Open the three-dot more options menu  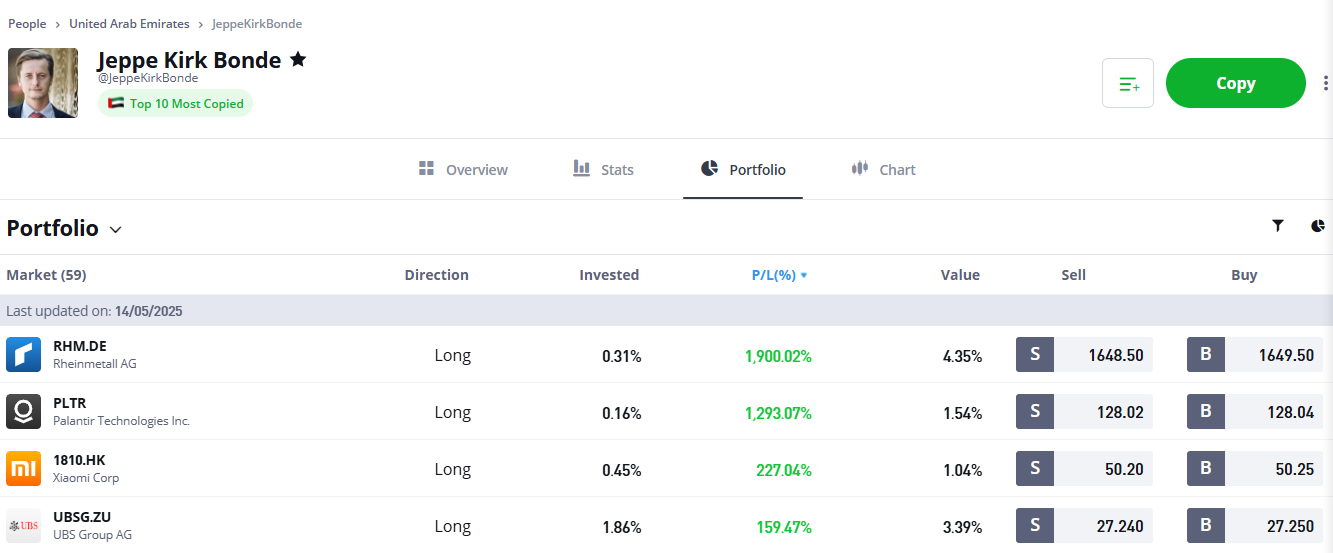pyautogui.click(x=1326, y=83)
